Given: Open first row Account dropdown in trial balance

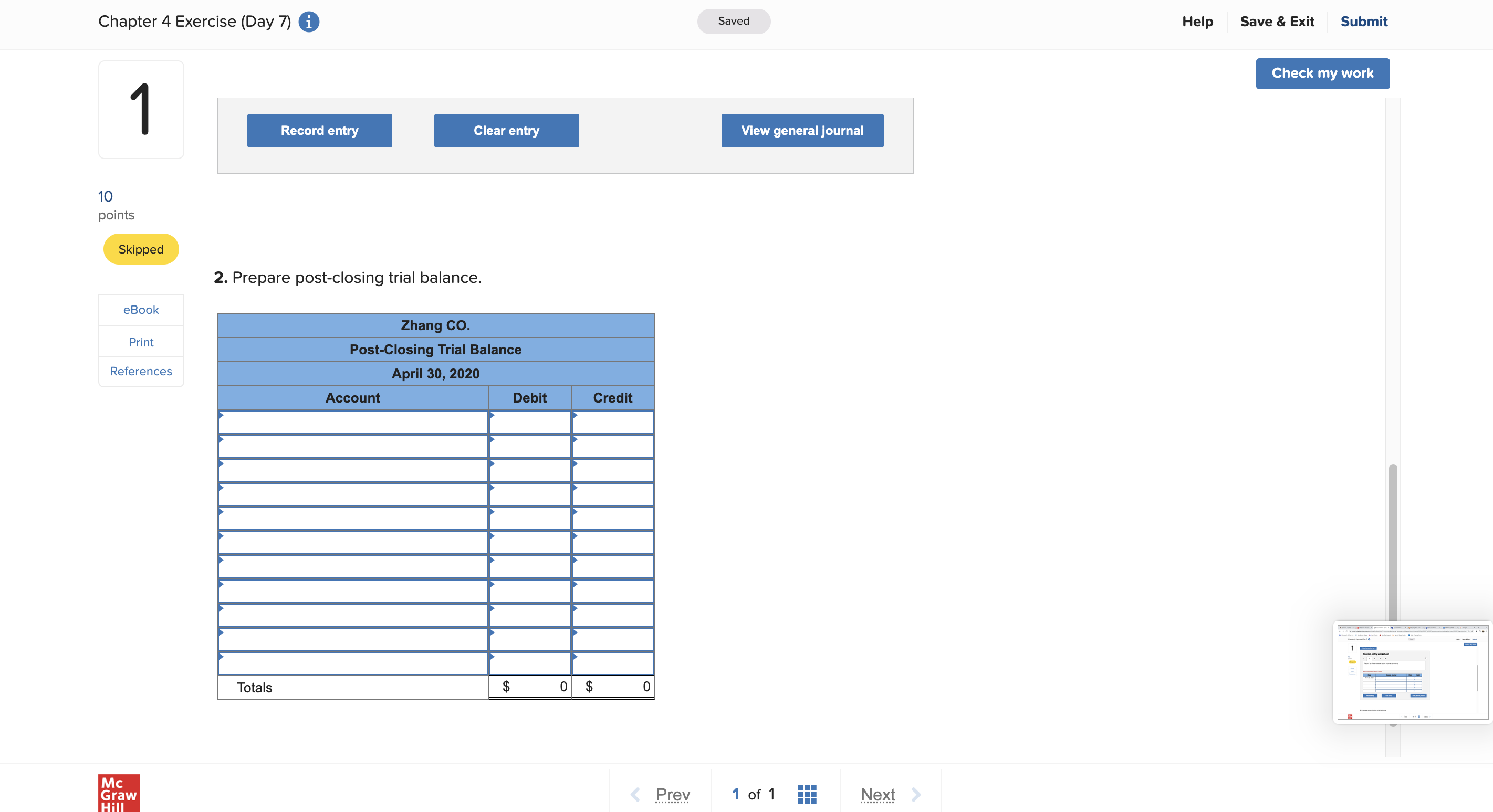Looking at the screenshot, I should 352,422.
